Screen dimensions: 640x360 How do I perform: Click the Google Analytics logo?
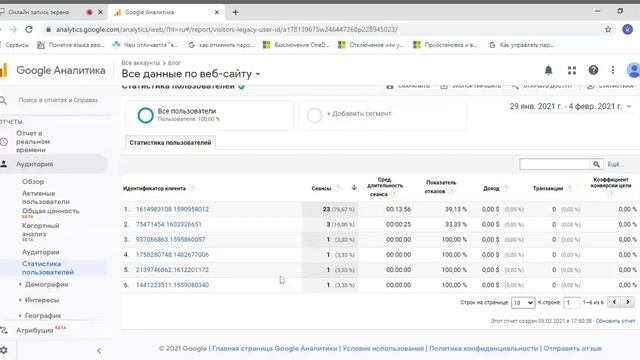pos(4,70)
